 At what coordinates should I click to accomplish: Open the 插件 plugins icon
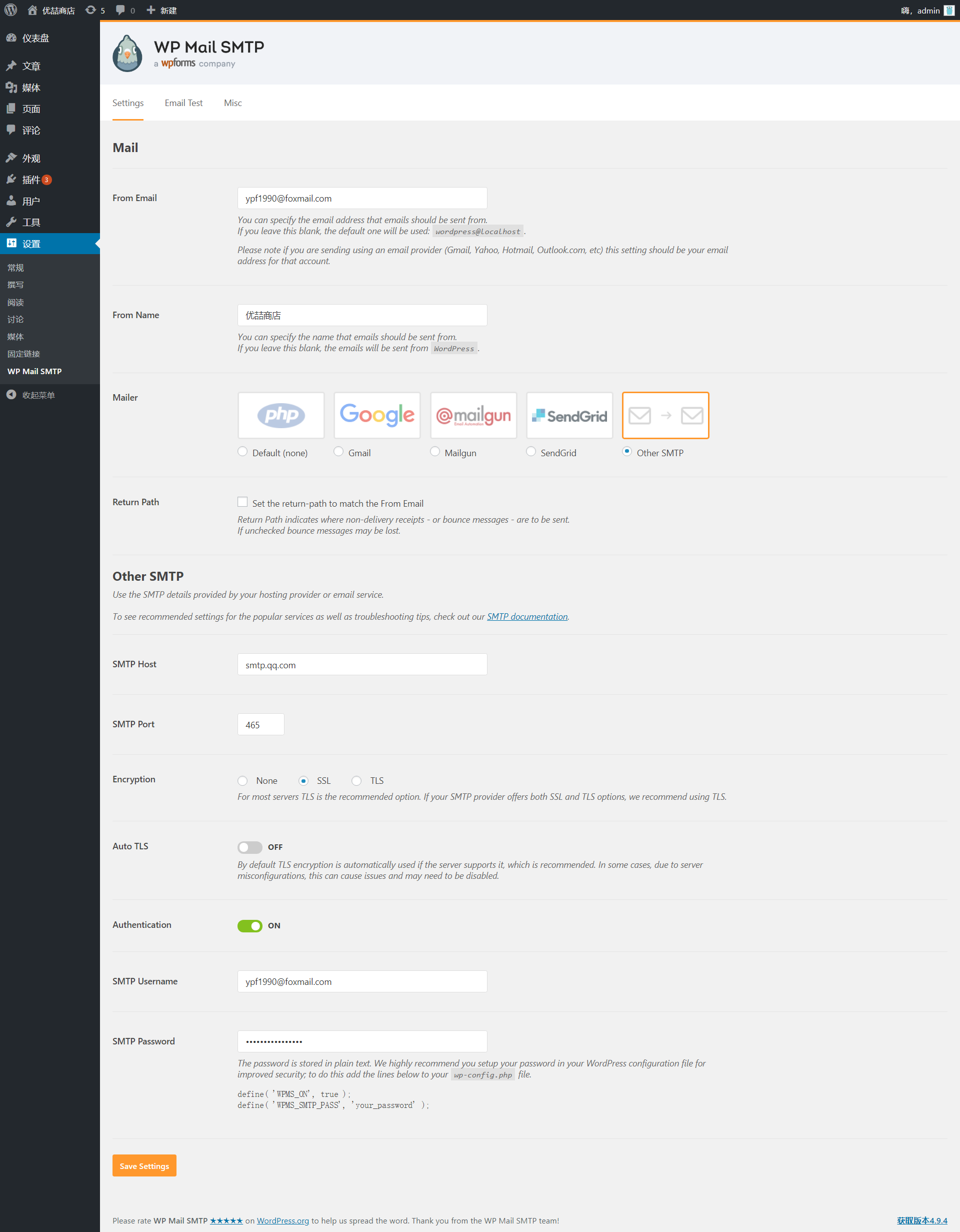[11, 180]
